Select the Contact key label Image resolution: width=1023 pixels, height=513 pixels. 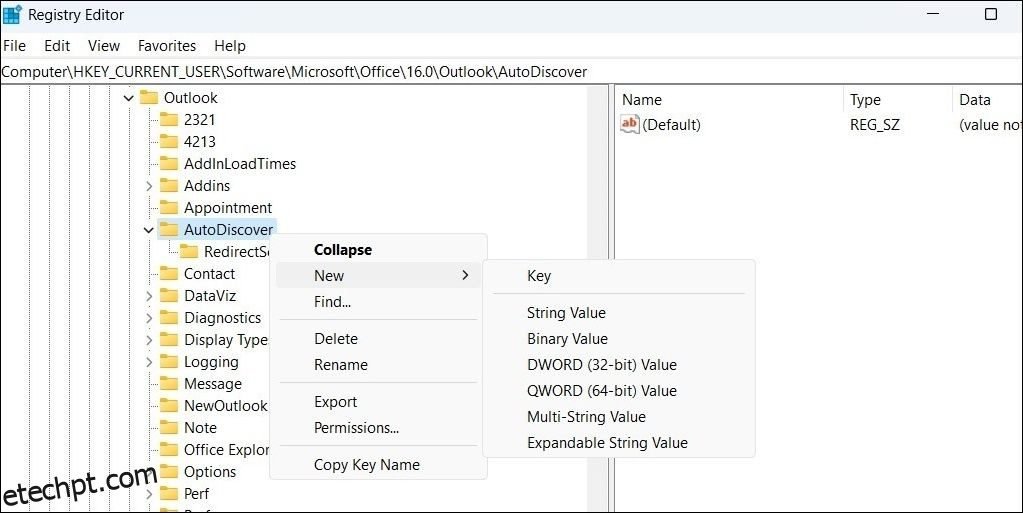coord(209,274)
